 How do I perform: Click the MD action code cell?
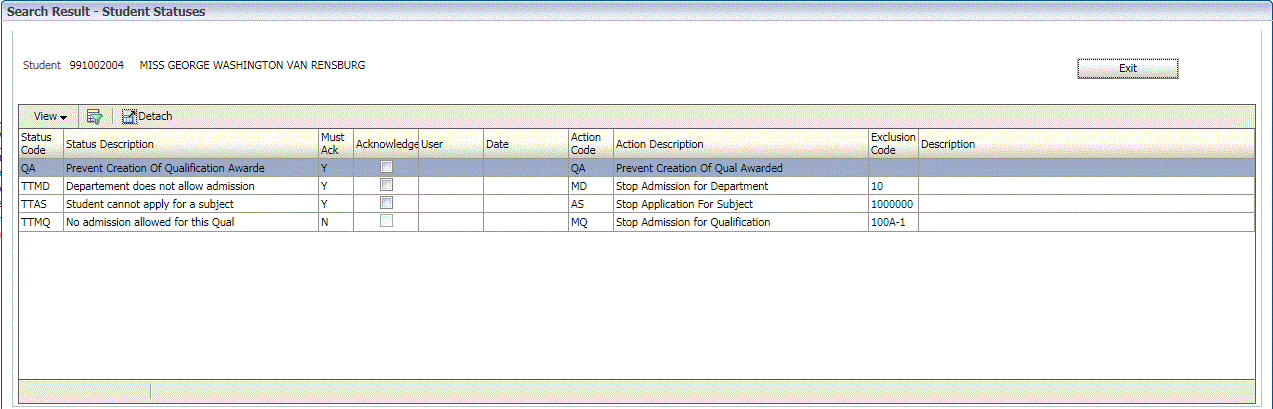pos(591,186)
